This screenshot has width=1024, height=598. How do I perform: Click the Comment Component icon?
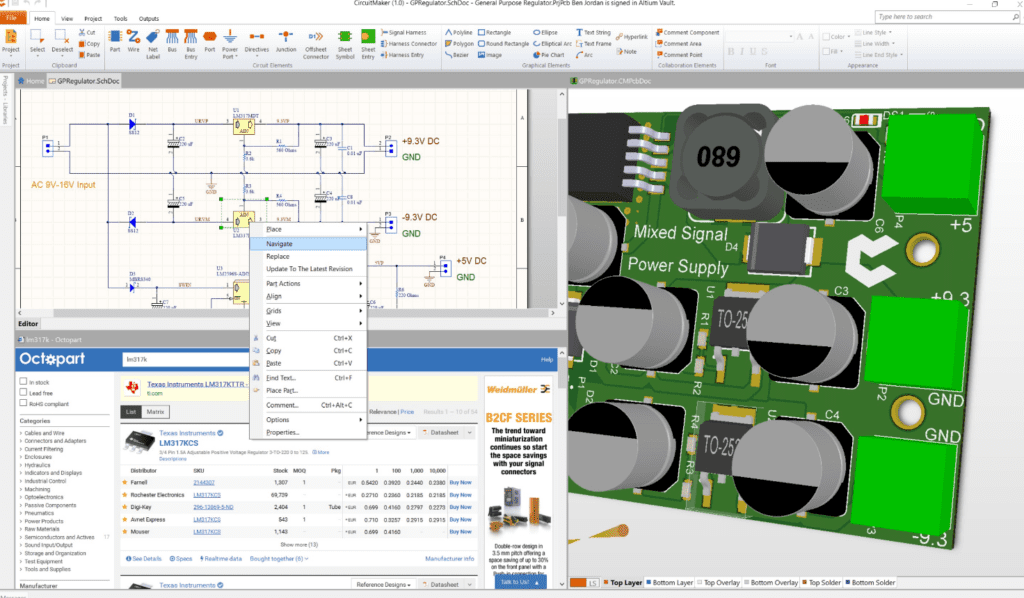pyautogui.click(x=688, y=31)
